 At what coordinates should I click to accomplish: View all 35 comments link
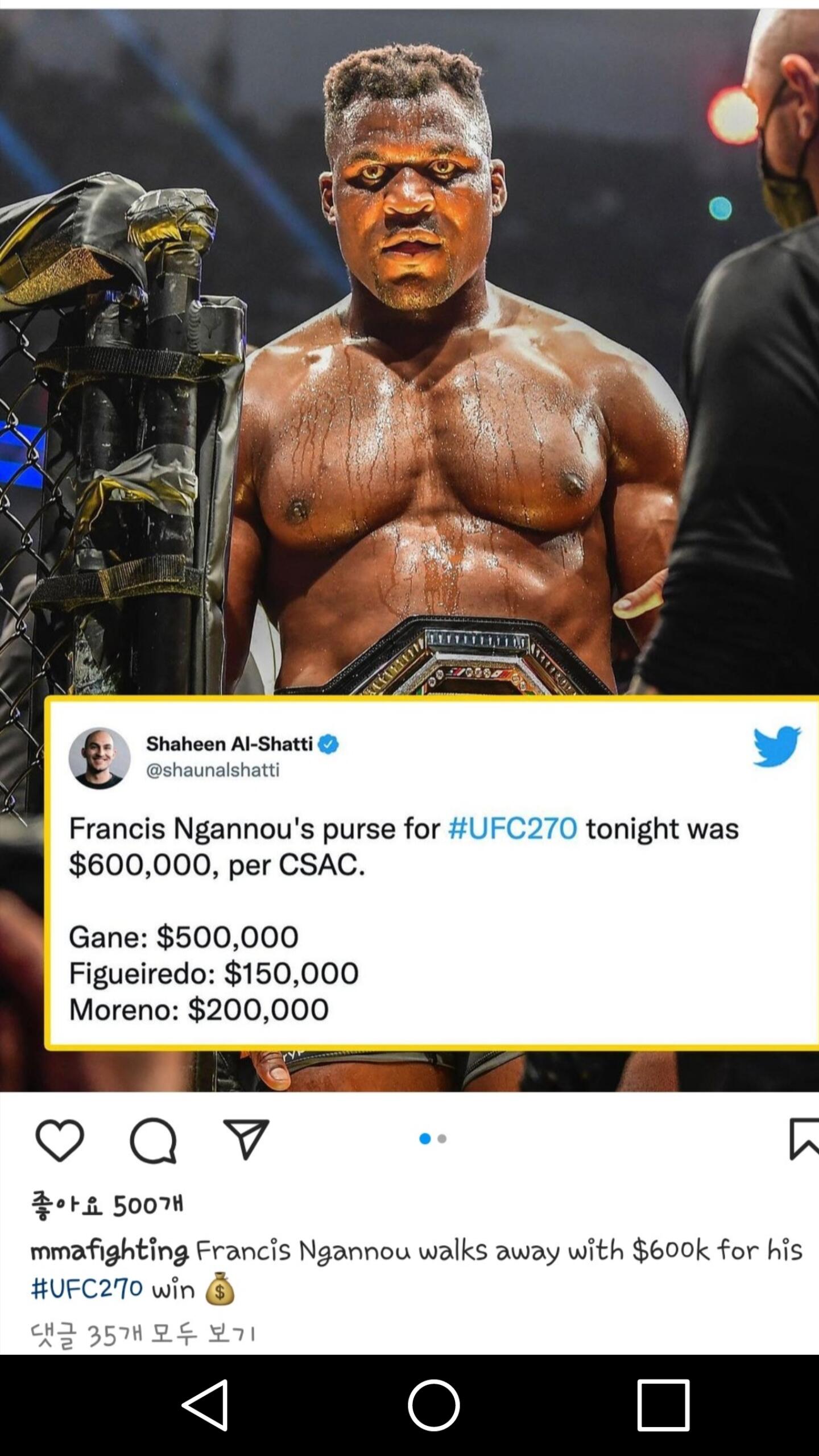pyautogui.click(x=143, y=1334)
